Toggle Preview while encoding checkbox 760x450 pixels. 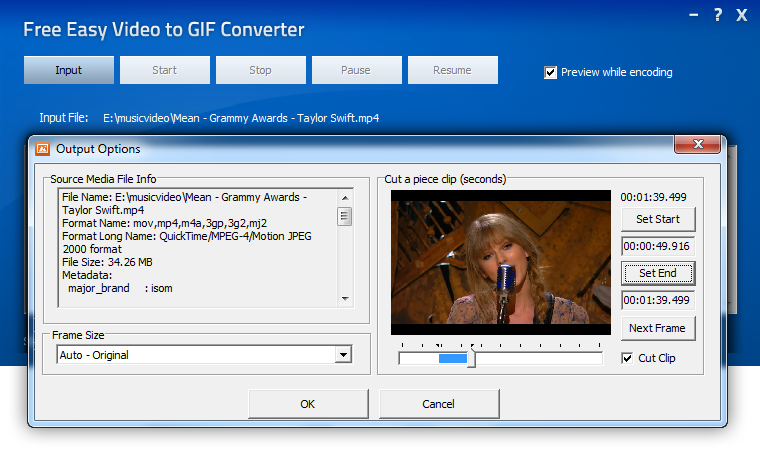coord(550,72)
